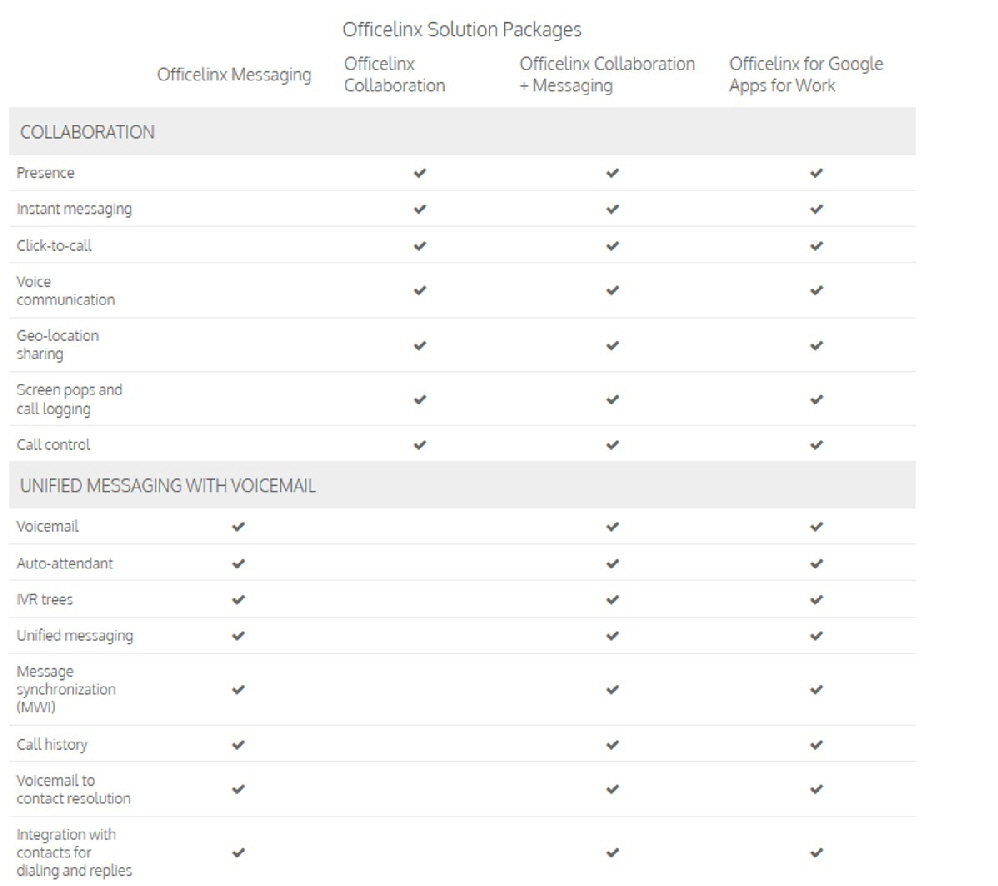This screenshot has width=998, height=886.
Task: Click the Officelinx Messaging column heading
Action: [x=234, y=75]
